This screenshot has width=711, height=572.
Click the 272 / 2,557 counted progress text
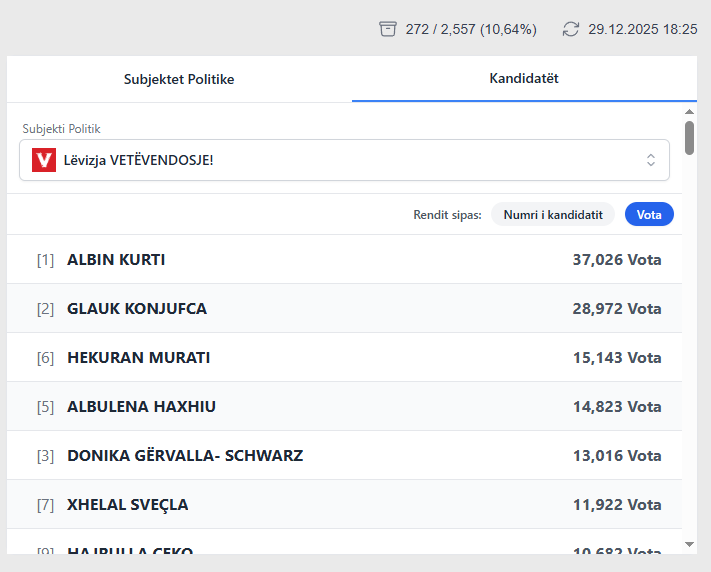coord(471,29)
